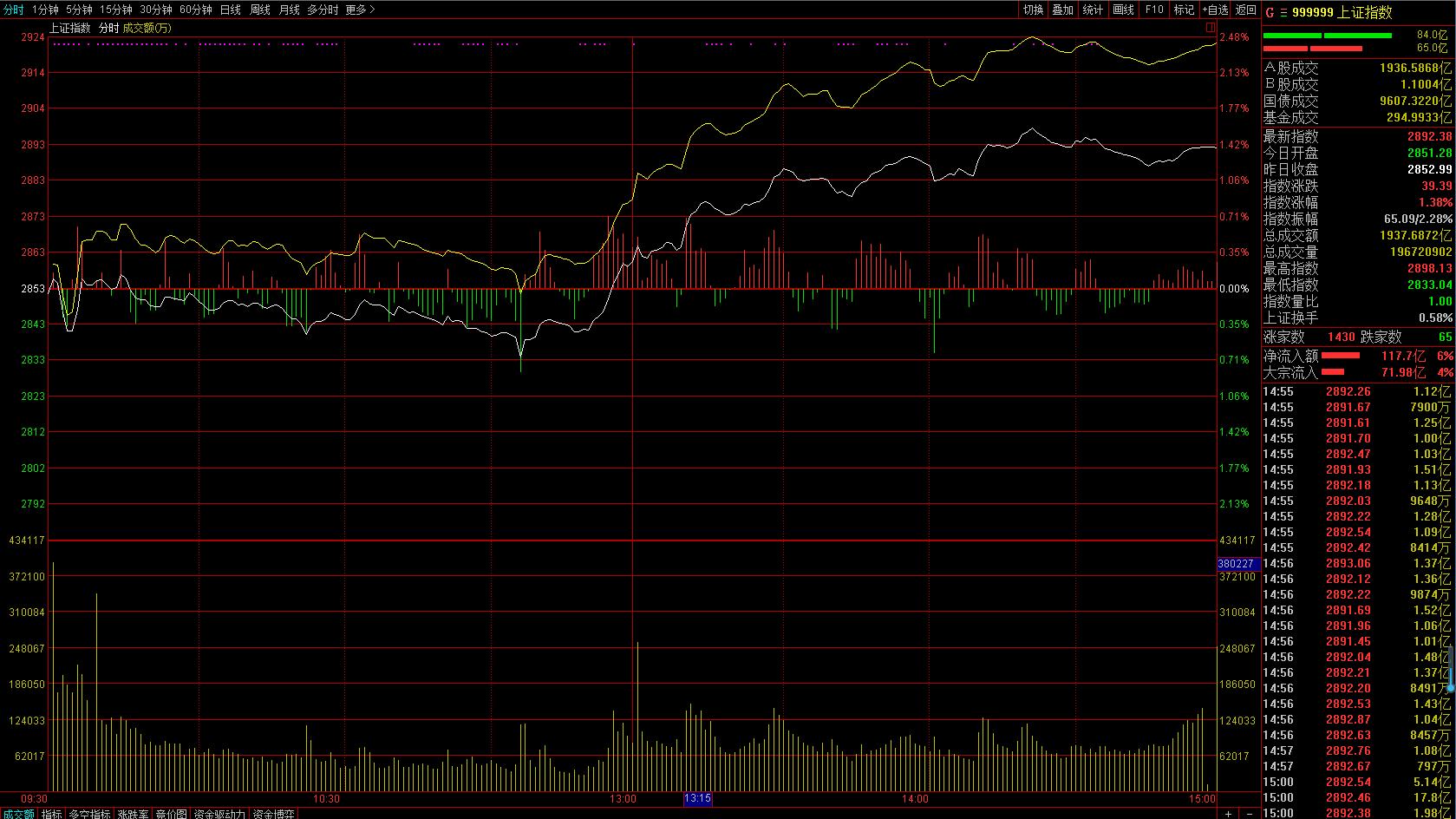The image size is (1456, 819).
Task: Open F10 company information
Action: click(x=1154, y=10)
